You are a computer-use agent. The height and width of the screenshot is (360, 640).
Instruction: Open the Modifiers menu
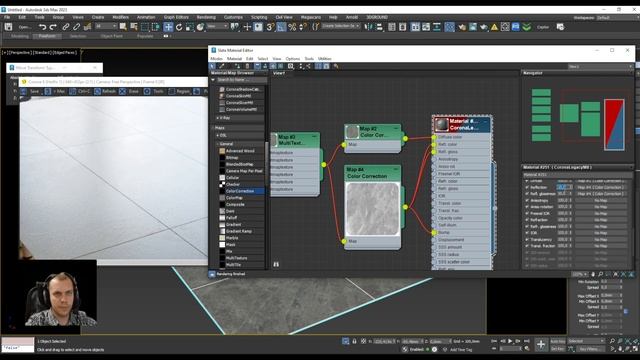(120, 17)
